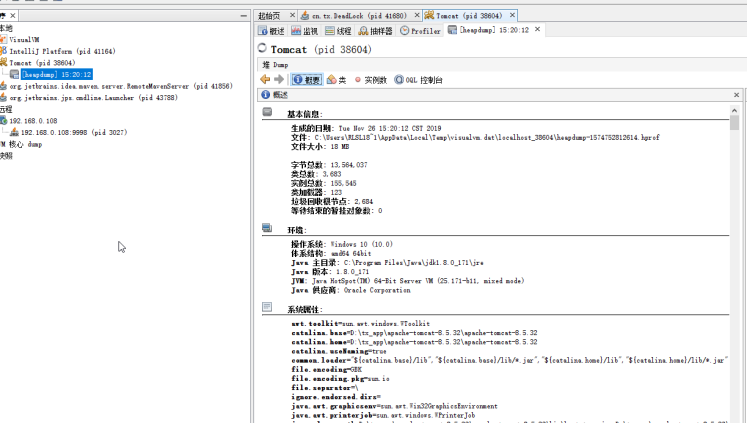747x424 pixels.
Task: Select jps.cmdline.Launcher (pid 43788) process
Action: pos(93,98)
